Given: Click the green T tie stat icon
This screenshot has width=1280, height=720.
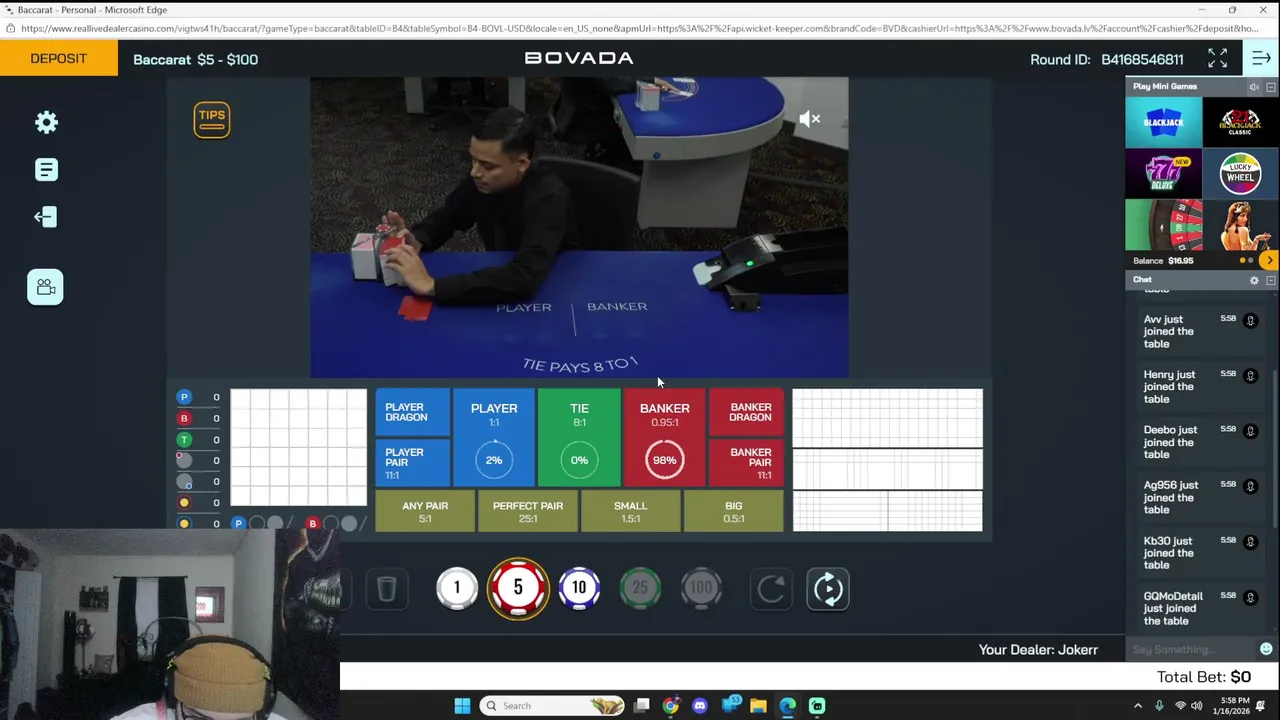Looking at the screenshot, I should 184,440.
